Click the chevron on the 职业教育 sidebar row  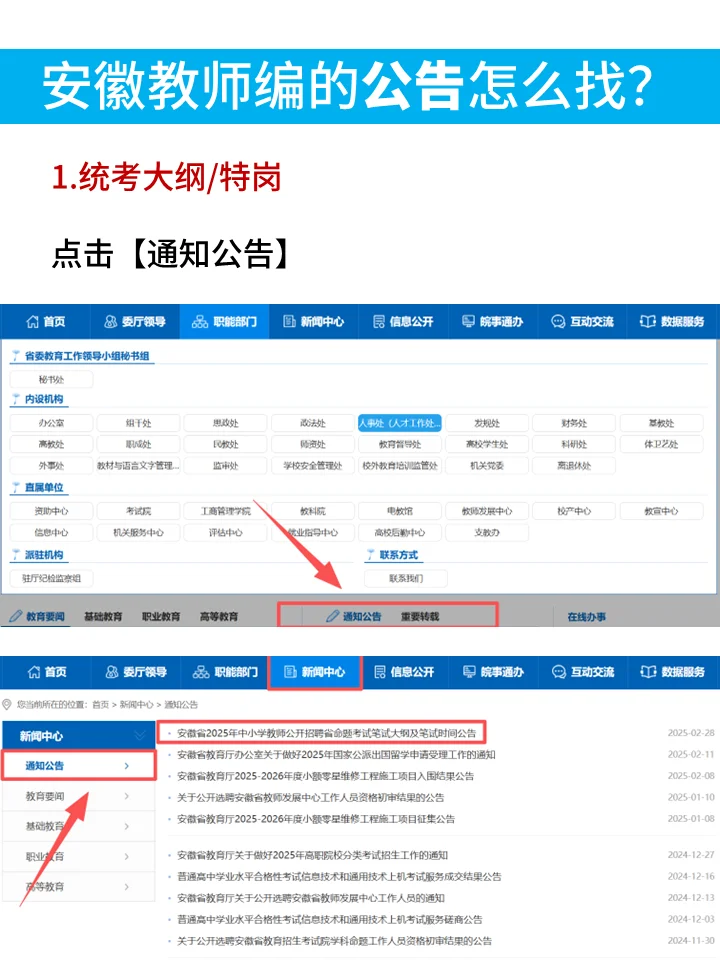tap(127, 856)
